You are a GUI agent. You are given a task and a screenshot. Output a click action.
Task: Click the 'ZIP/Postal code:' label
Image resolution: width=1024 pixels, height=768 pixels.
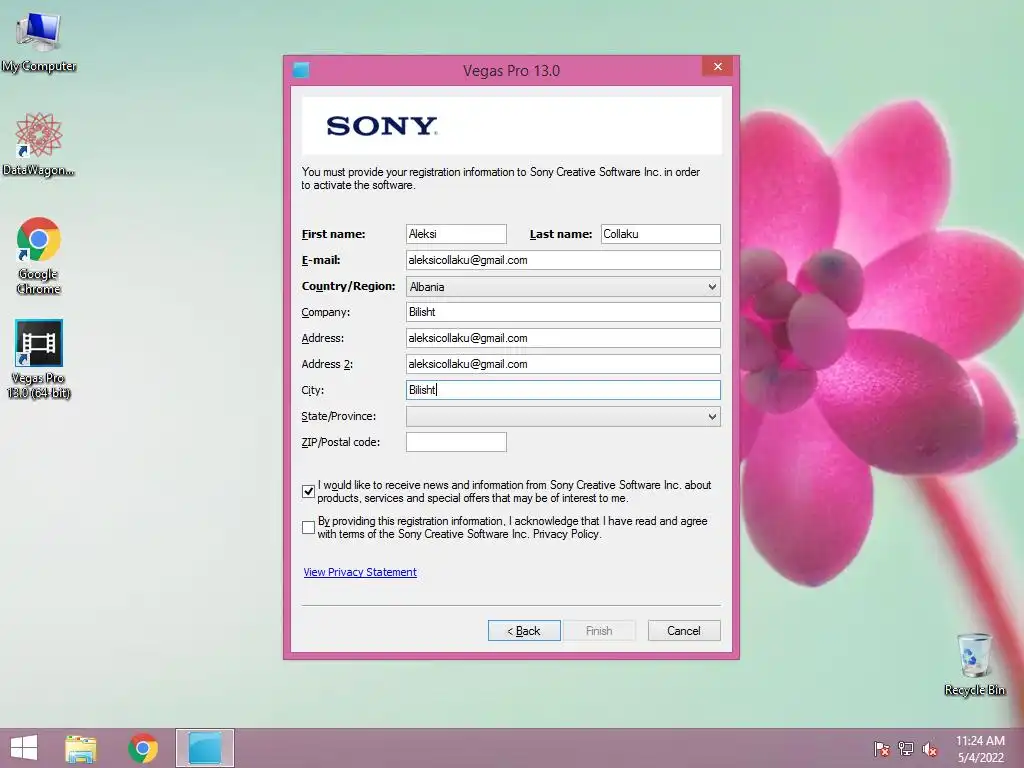click(340, 442)
